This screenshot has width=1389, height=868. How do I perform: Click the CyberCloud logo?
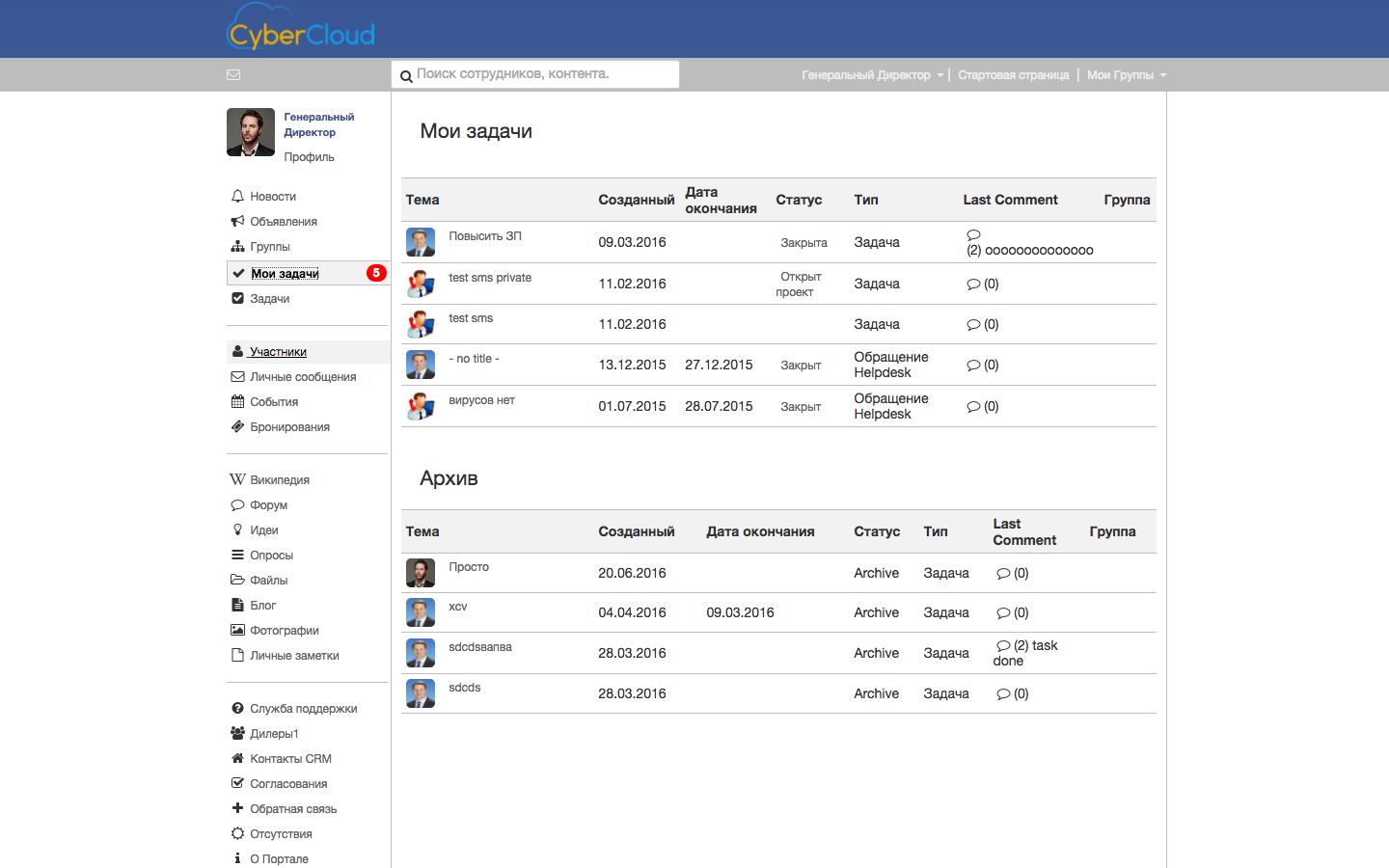point(301,28)
